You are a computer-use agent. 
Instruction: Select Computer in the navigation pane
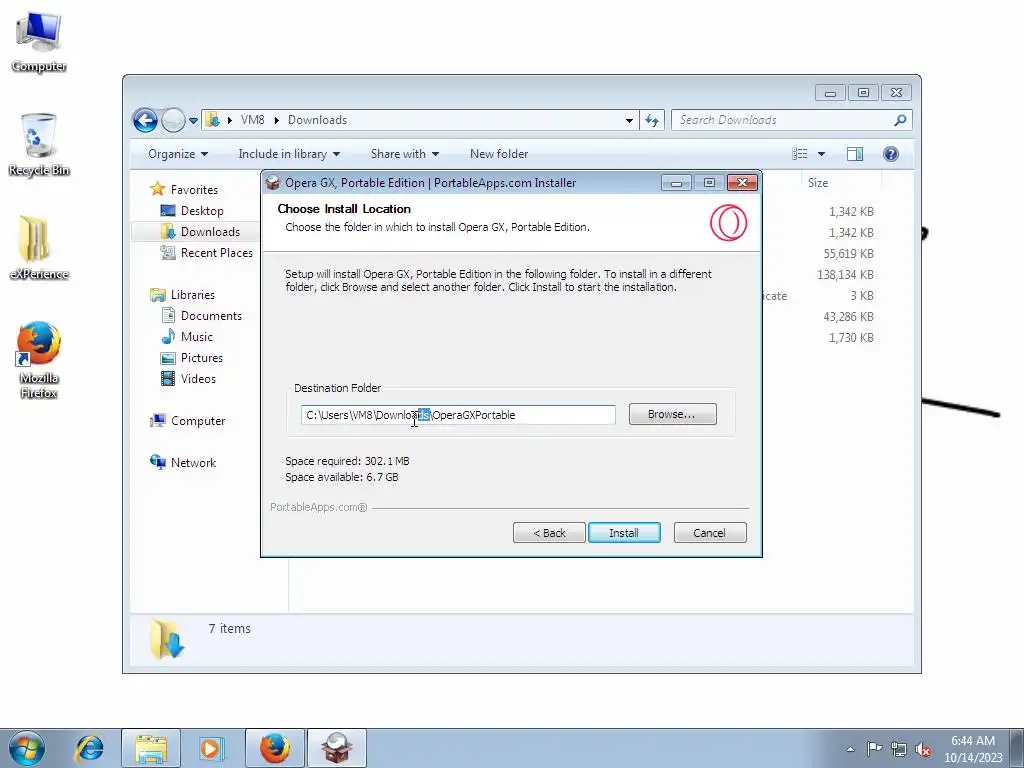198,421
